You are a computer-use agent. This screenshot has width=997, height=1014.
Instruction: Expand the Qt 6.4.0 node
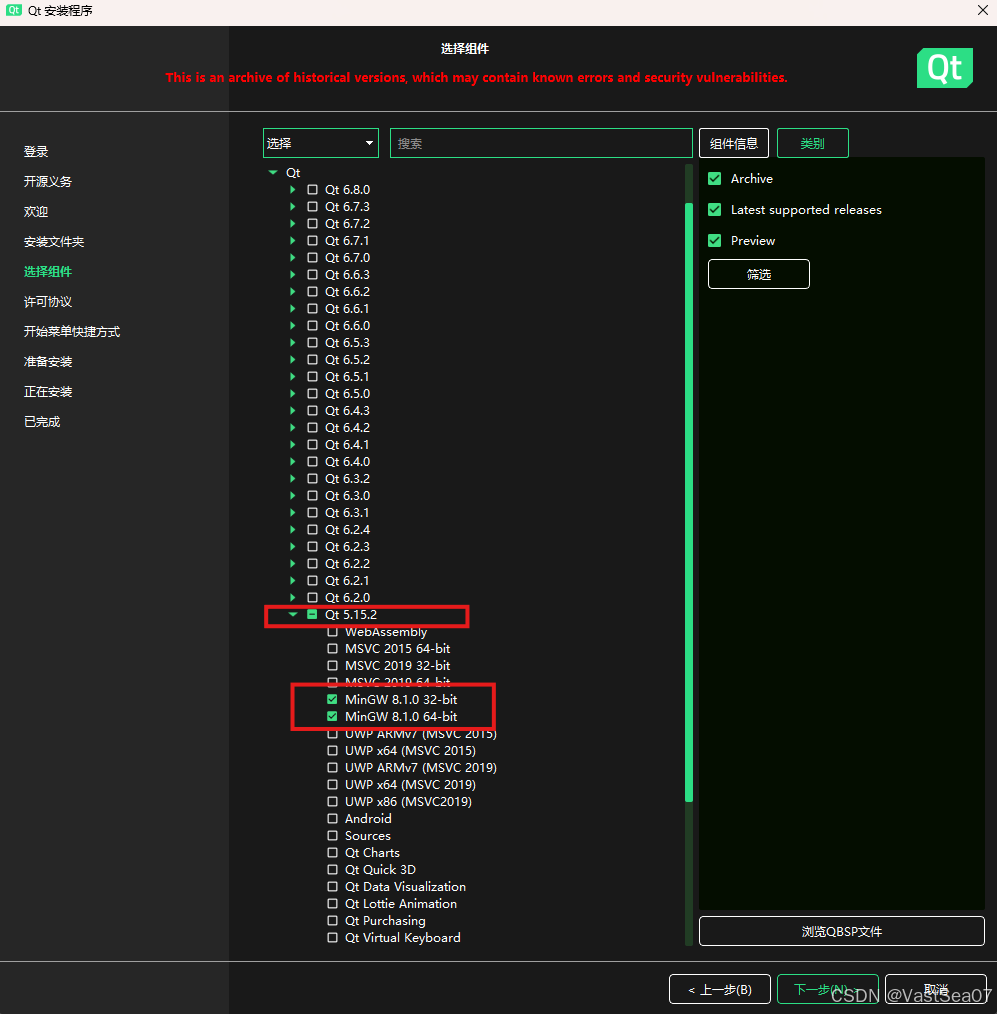point(293,462)
